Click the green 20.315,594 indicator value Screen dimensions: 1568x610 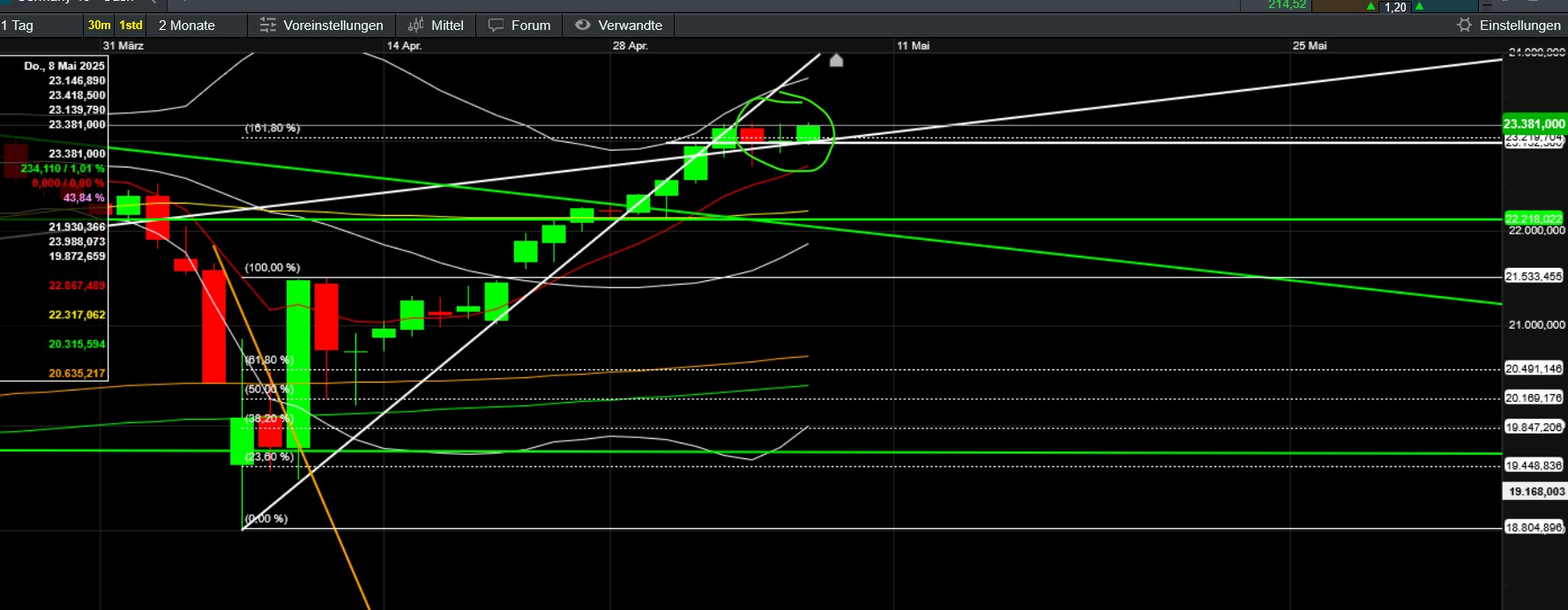(77, 345)
